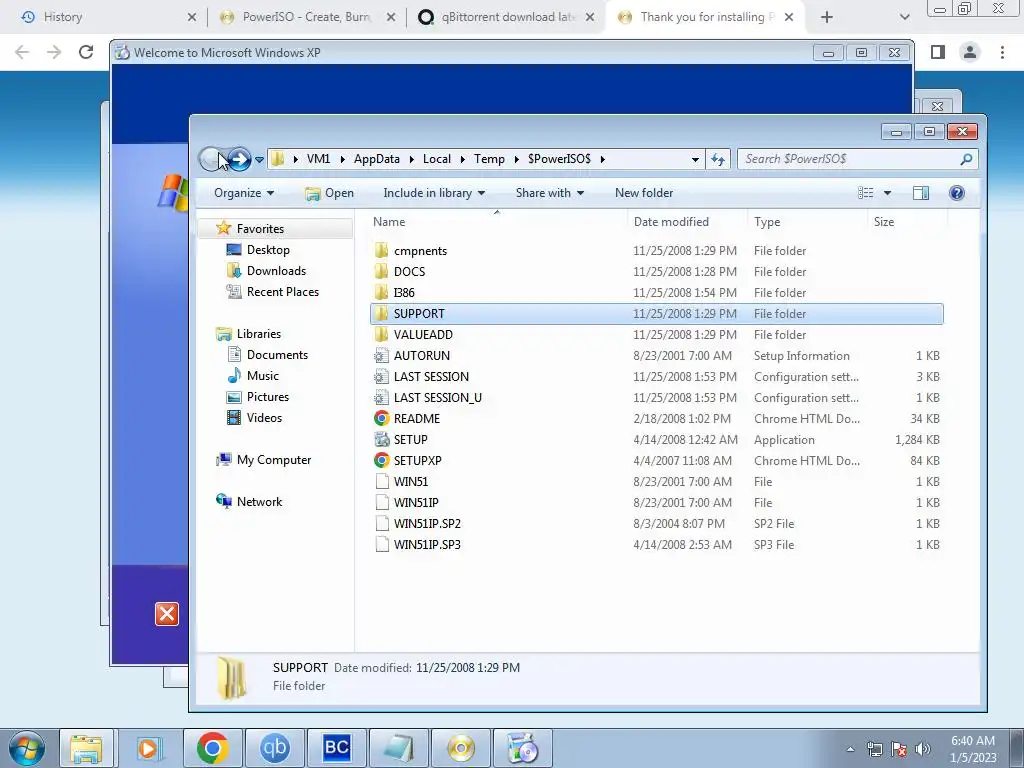Expand the address bar history dropdown
The image size is (1024, 768).
pyautogui.click(x=695, y=159)
